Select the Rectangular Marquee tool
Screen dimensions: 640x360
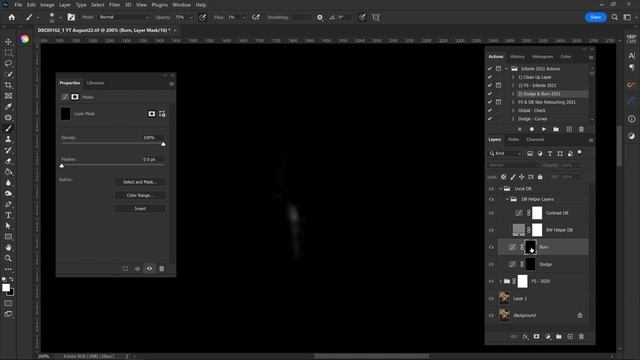point(8,53)
